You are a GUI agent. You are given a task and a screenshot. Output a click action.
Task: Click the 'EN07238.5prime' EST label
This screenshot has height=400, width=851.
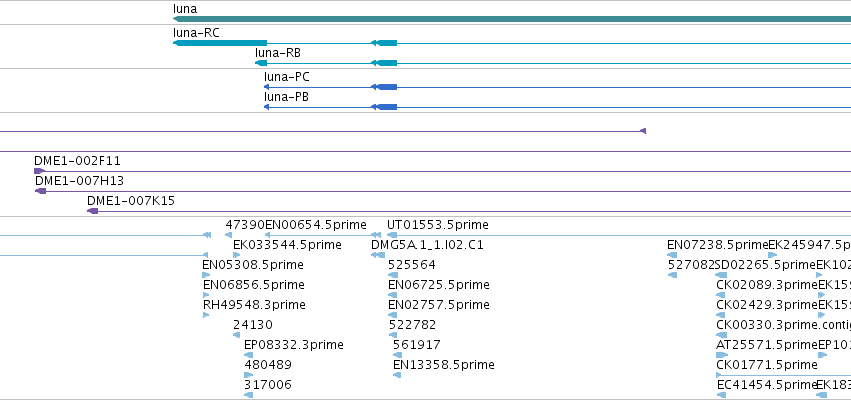[717, 245]
